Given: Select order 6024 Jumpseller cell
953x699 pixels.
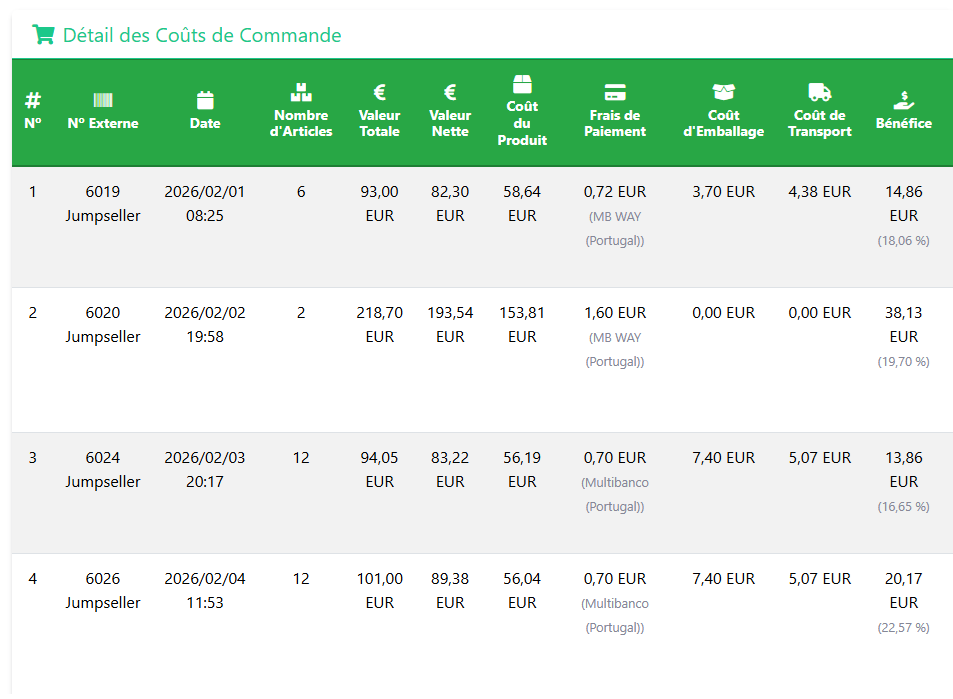Looking at the screenshot, I should [103, 470].
